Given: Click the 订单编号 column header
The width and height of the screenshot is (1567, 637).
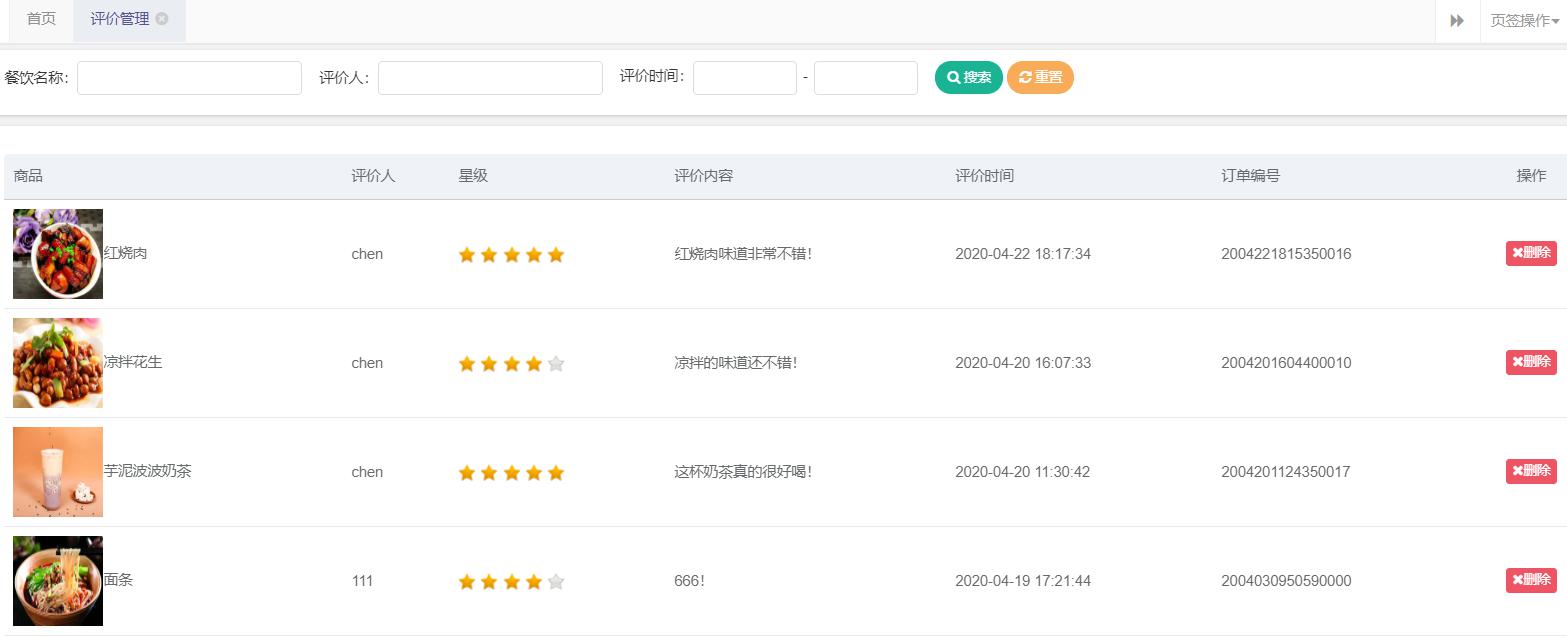Looking at the screenshot, I should [1251, 176].
